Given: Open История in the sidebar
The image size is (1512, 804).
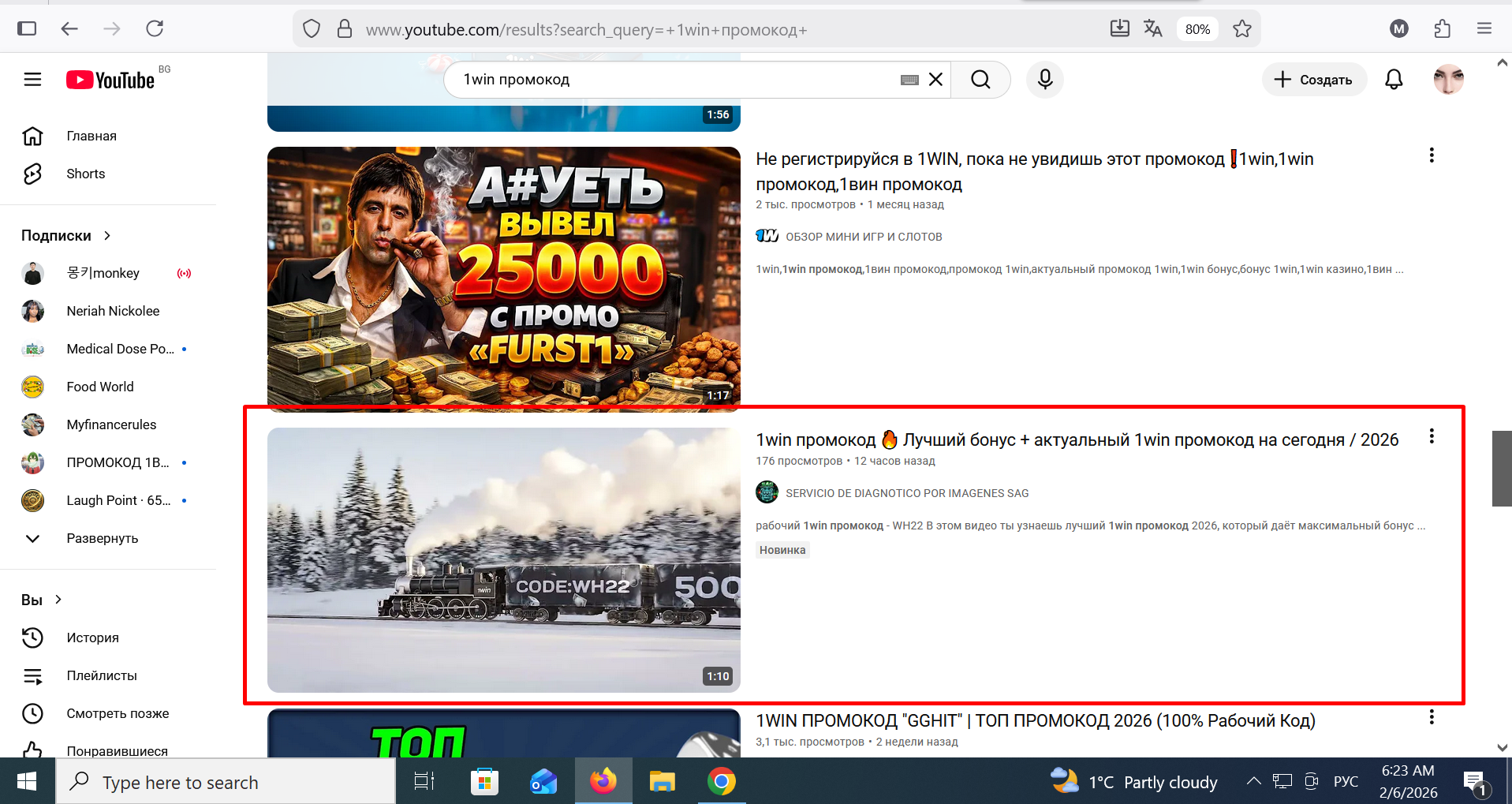Looking at the screenshot, I should tap(92, 638).
